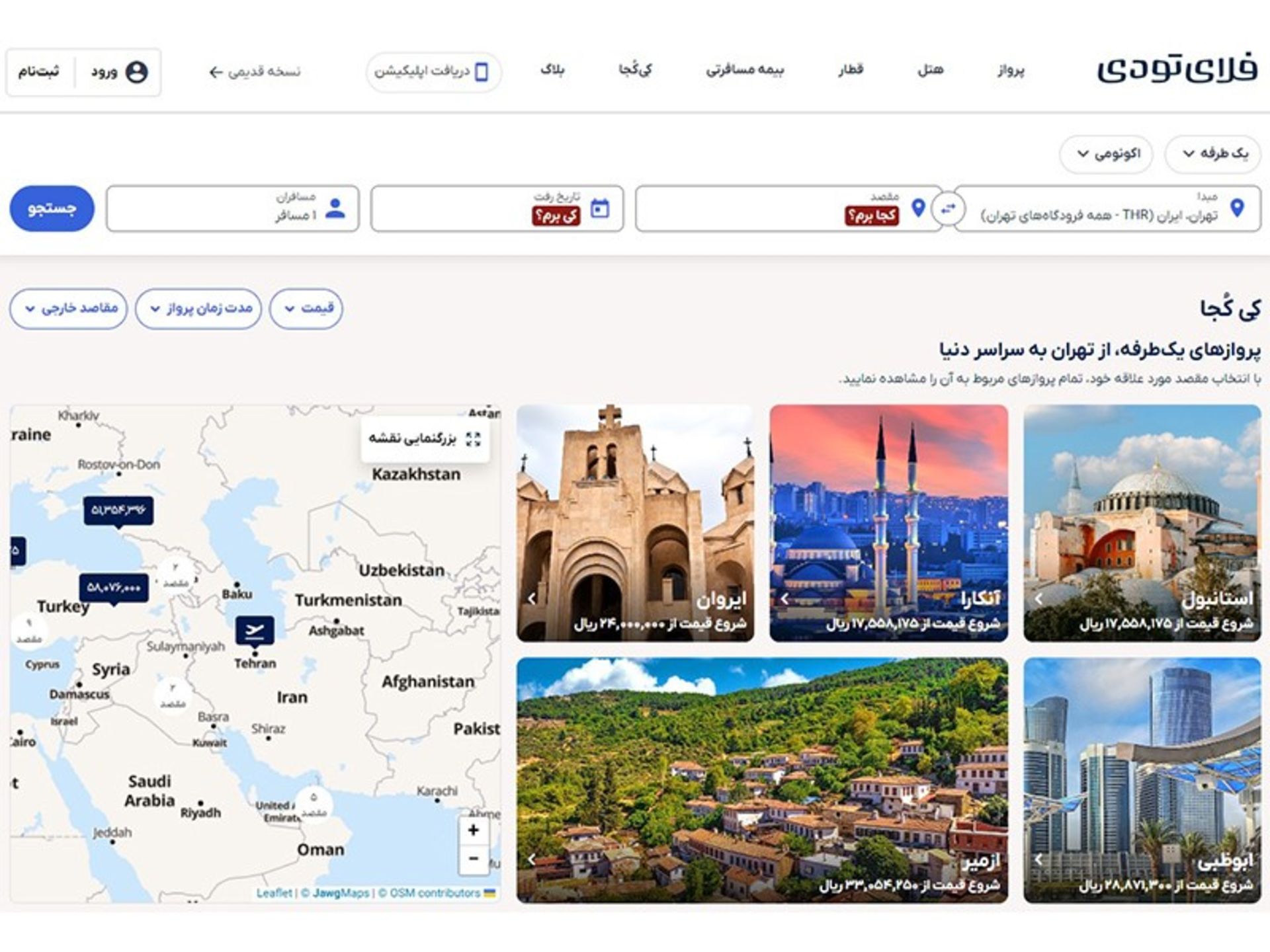Click the location pin icon in the مقصد field
Screen dimensions: 1270x952
918,208
